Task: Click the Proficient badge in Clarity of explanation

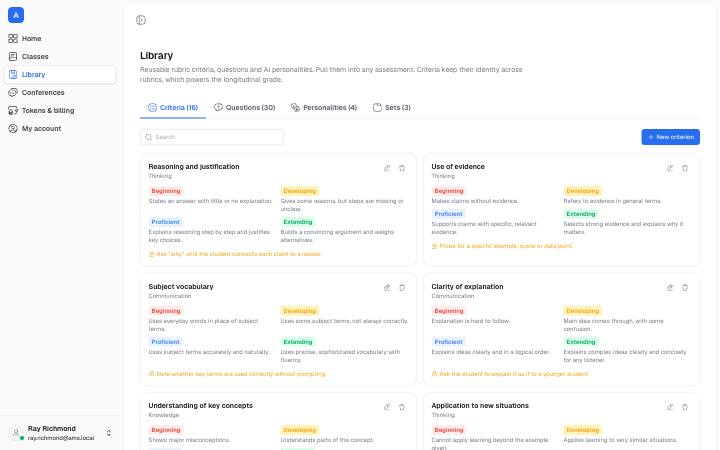Action: pos(449,342)
